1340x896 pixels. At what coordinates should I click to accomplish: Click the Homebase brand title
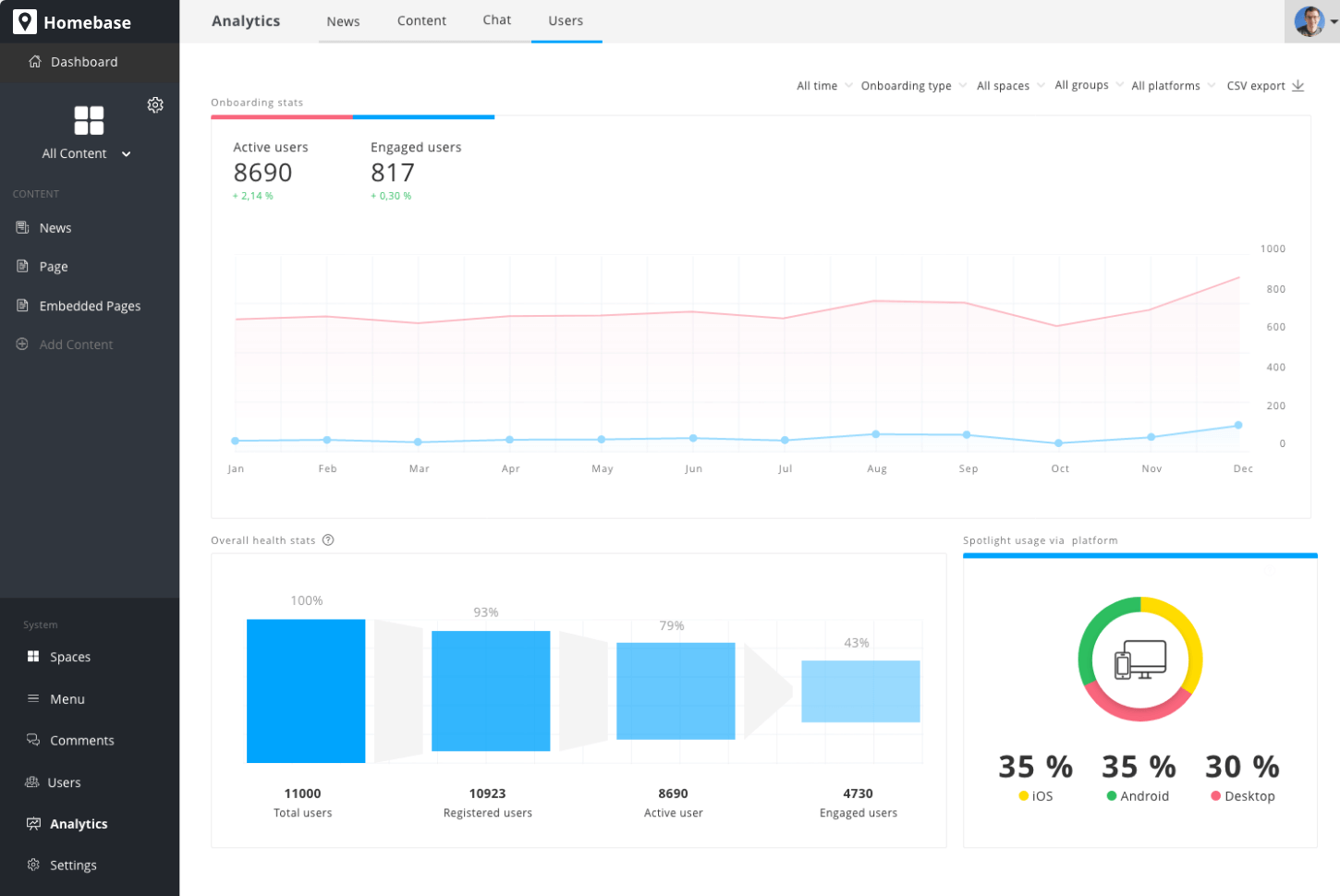click(x=87, y=22)
